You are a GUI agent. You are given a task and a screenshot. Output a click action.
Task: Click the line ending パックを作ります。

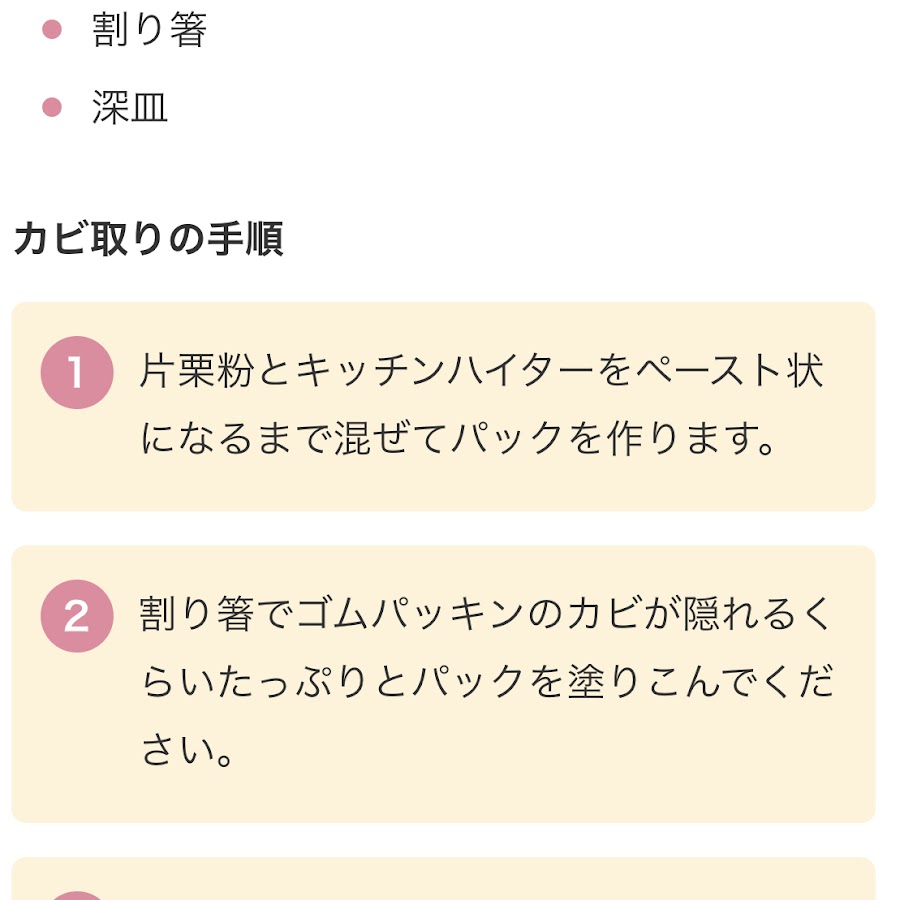458,439
